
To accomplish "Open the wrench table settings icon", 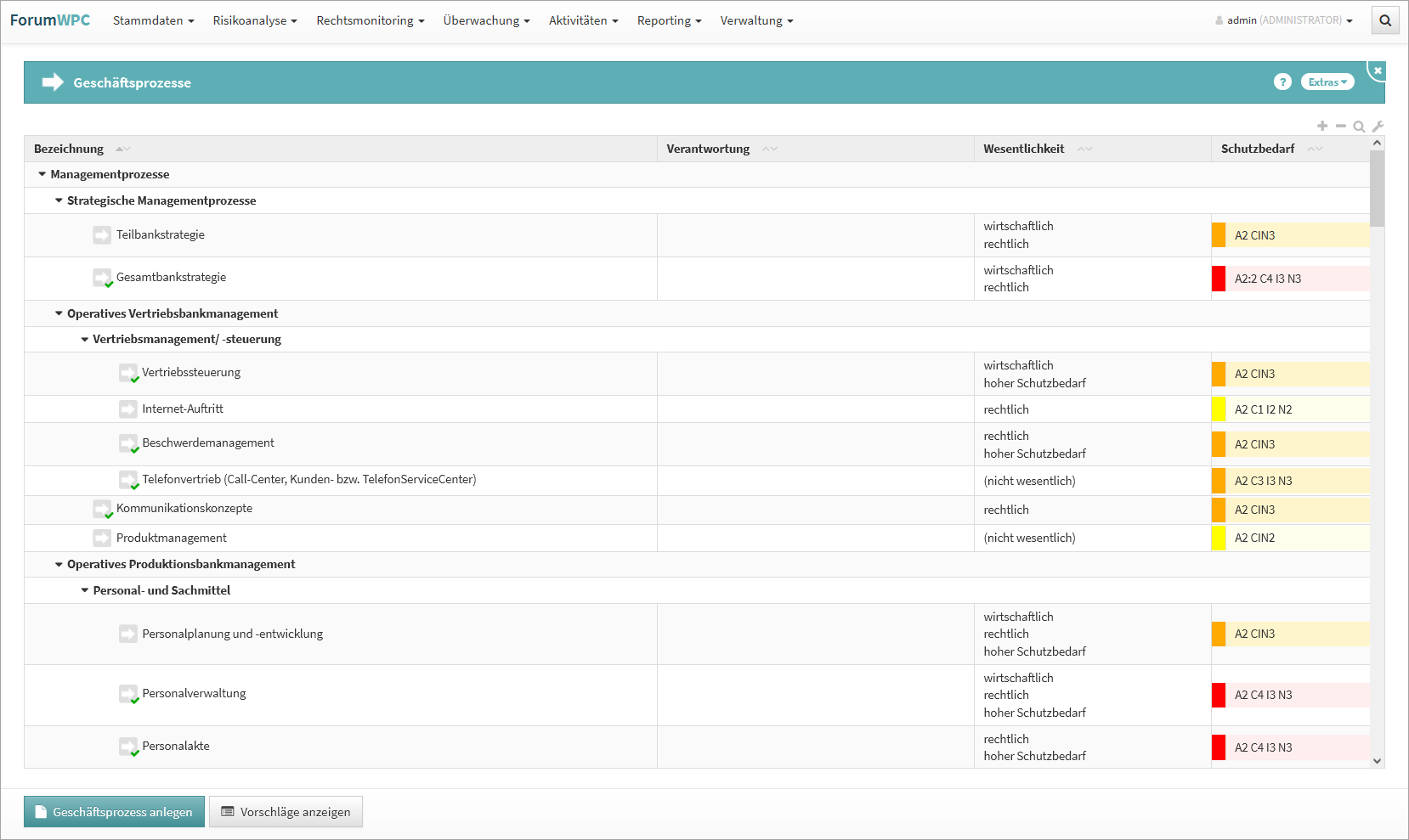I will coord(1378,126).
